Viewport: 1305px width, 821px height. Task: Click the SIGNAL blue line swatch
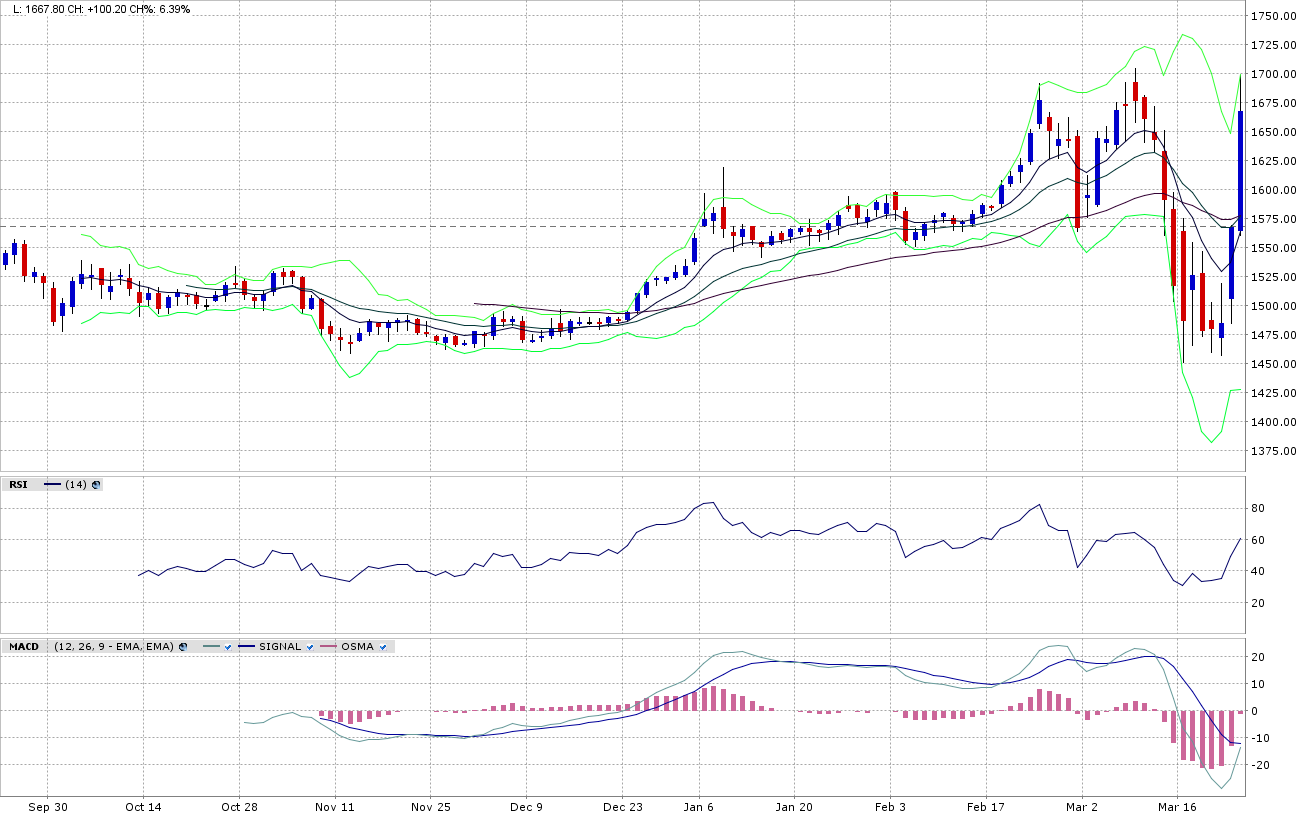(247, 647)
